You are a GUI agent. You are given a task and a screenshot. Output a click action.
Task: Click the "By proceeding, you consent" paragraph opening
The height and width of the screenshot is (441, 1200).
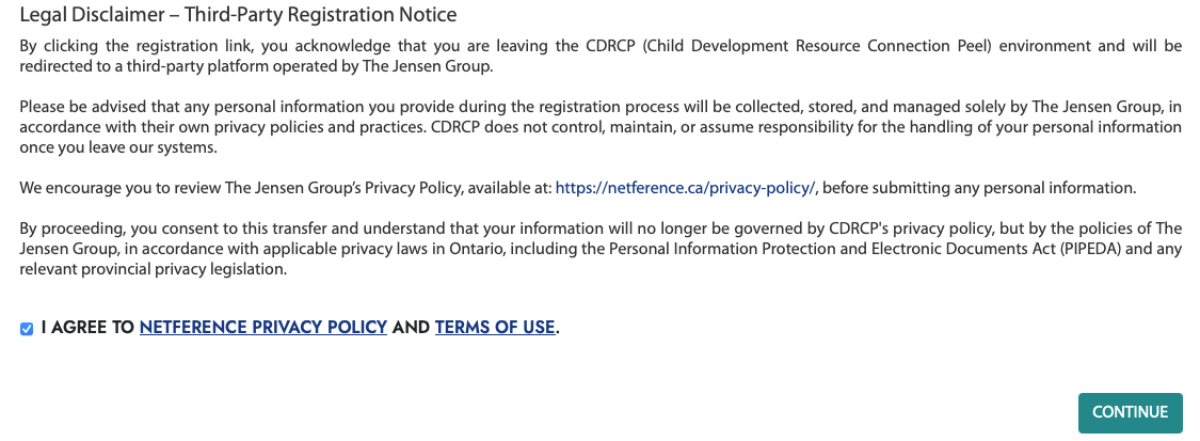pyautogui.click(x=105, y=228)
